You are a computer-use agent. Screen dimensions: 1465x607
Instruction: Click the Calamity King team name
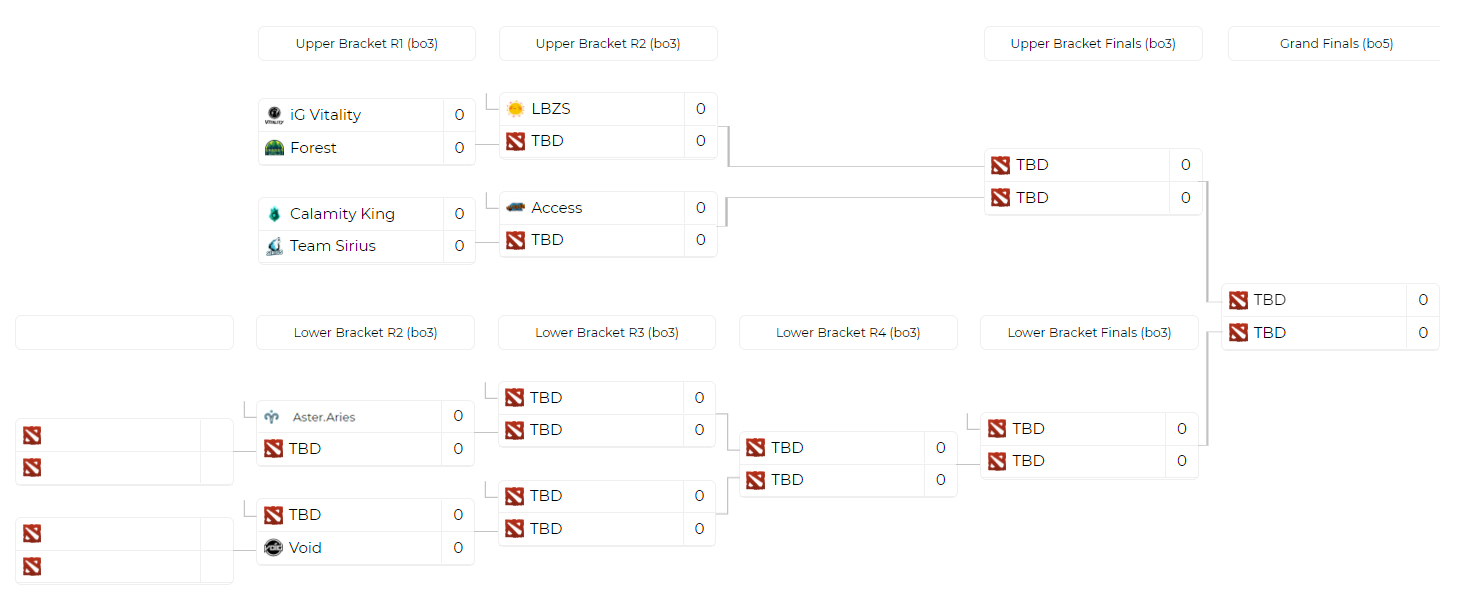(342, 214)
